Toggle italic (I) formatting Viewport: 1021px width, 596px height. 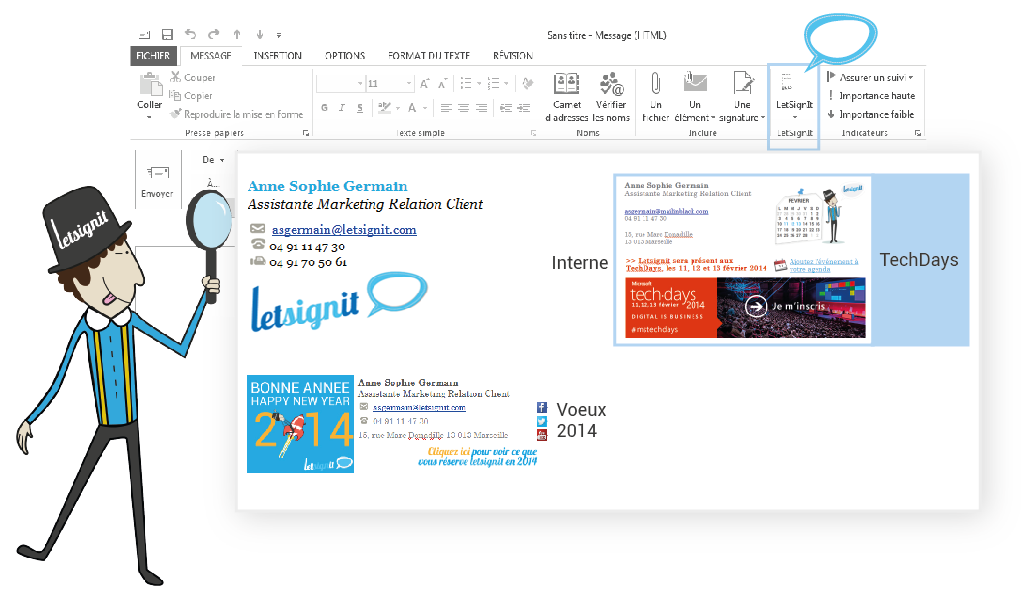[x=342, y=108]
